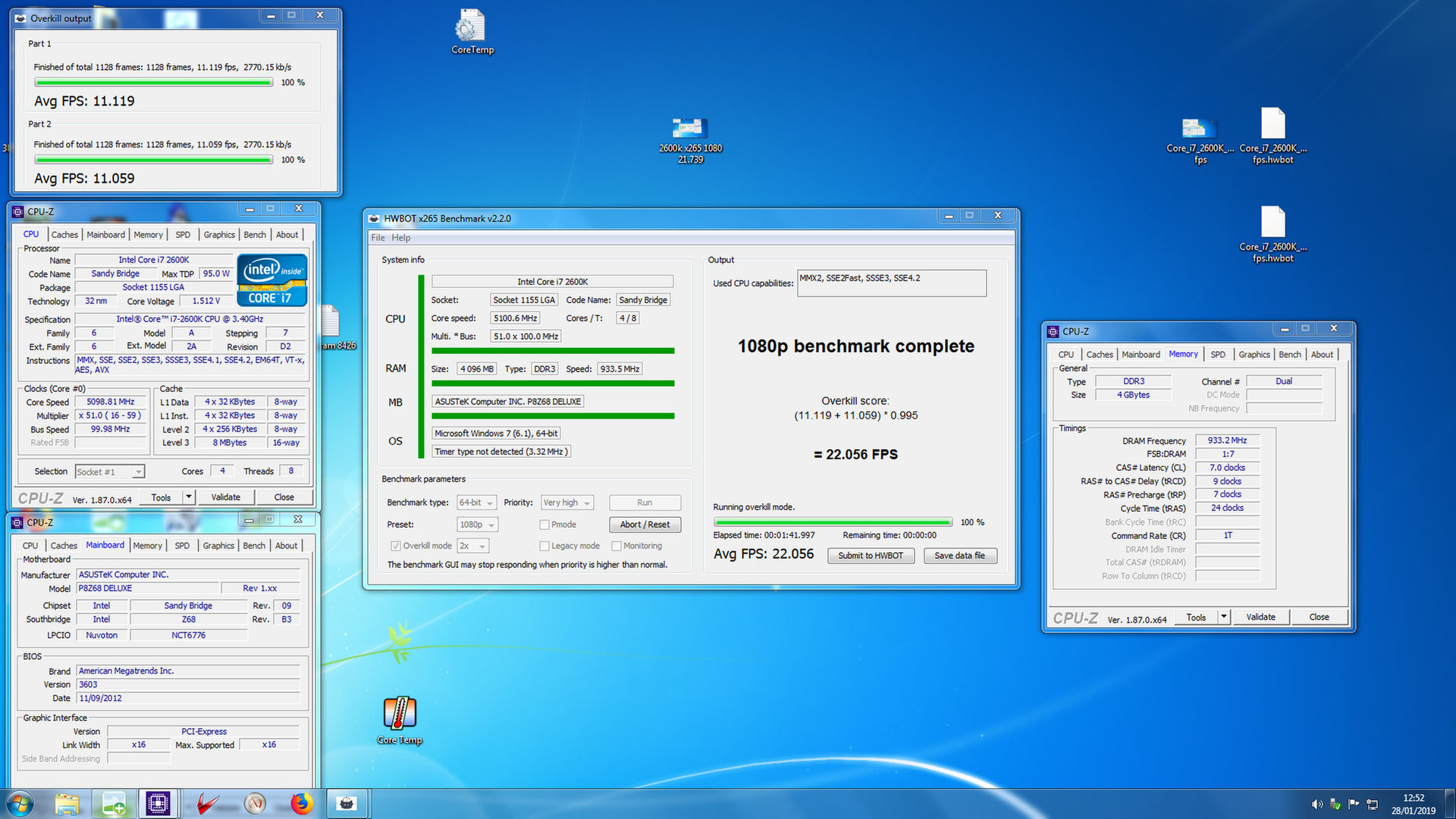Toggle the Overkill mode checkbox
The height and width of the screenshot is (819, 1456).
(x=395, y=546)
